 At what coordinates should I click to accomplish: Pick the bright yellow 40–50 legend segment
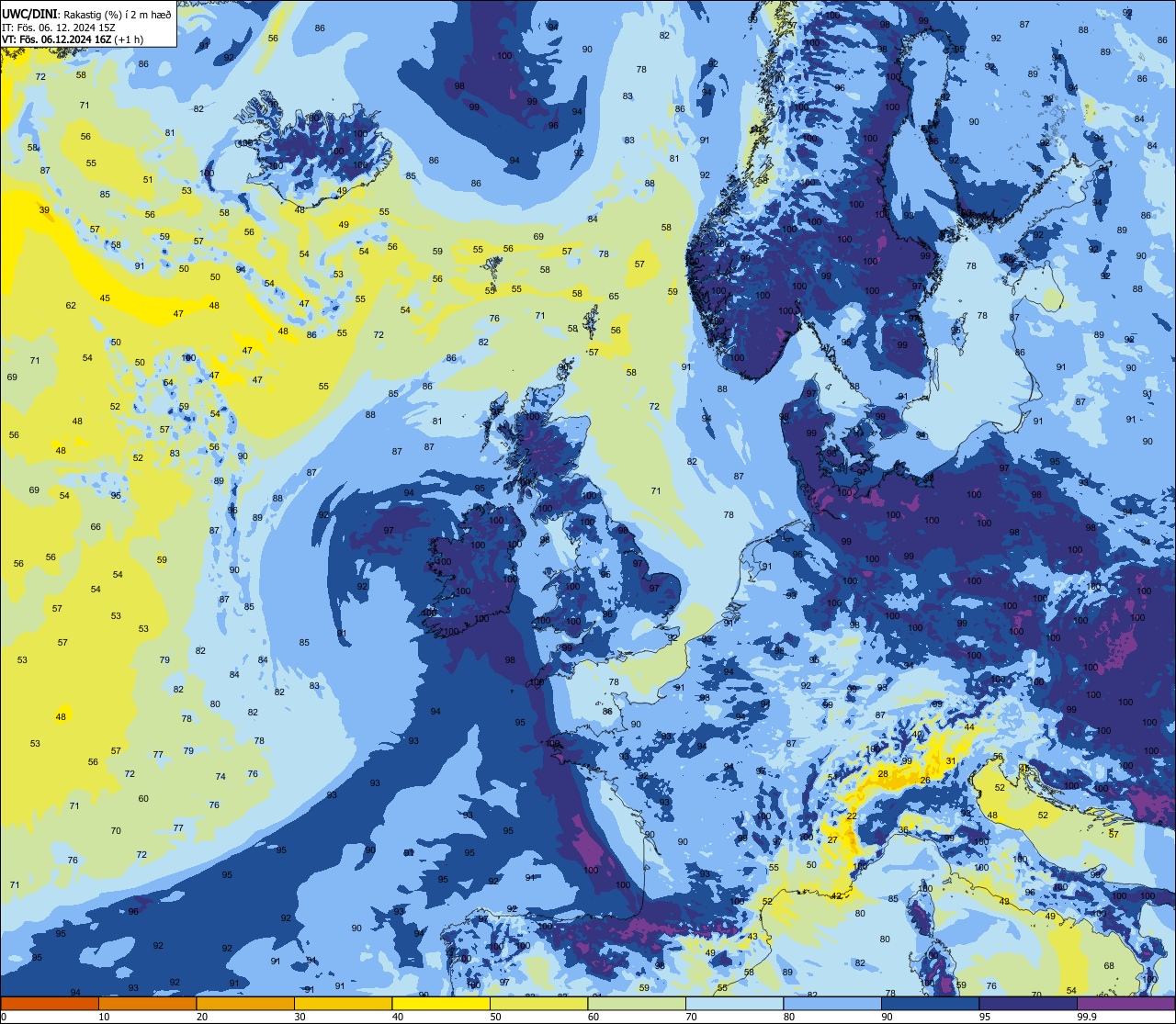pyautogui.click(x=441, y=1004)
